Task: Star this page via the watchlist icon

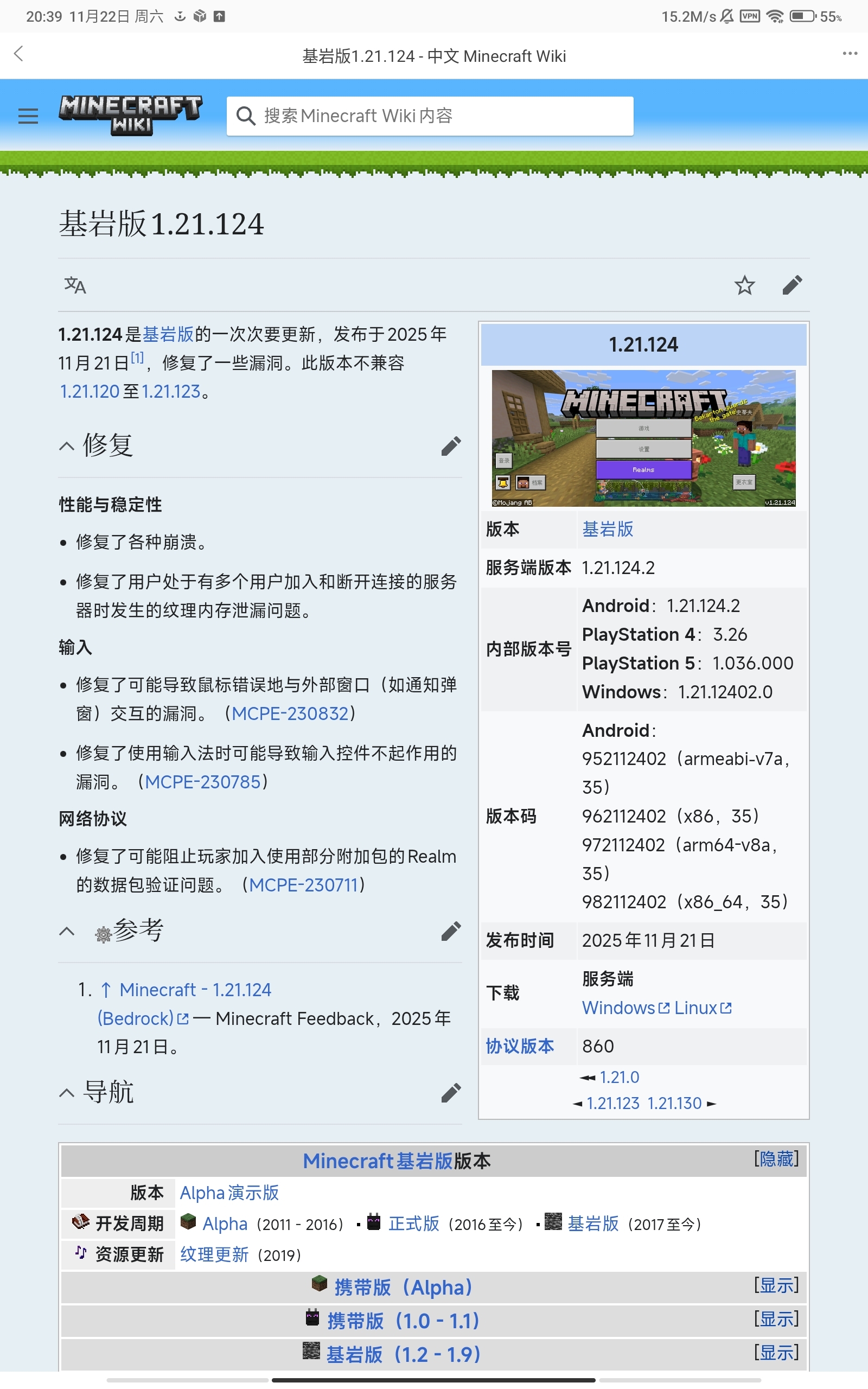Action: 744,285
